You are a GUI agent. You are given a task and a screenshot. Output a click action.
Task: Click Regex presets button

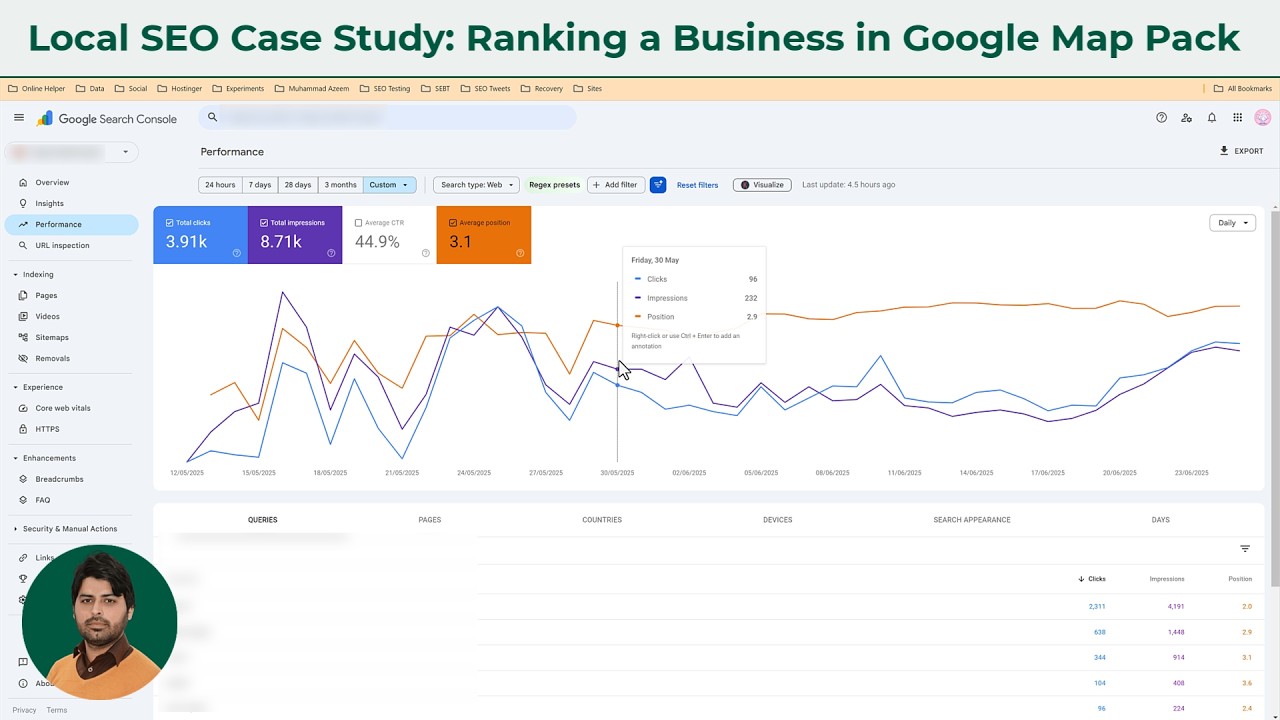click(554, 185)
